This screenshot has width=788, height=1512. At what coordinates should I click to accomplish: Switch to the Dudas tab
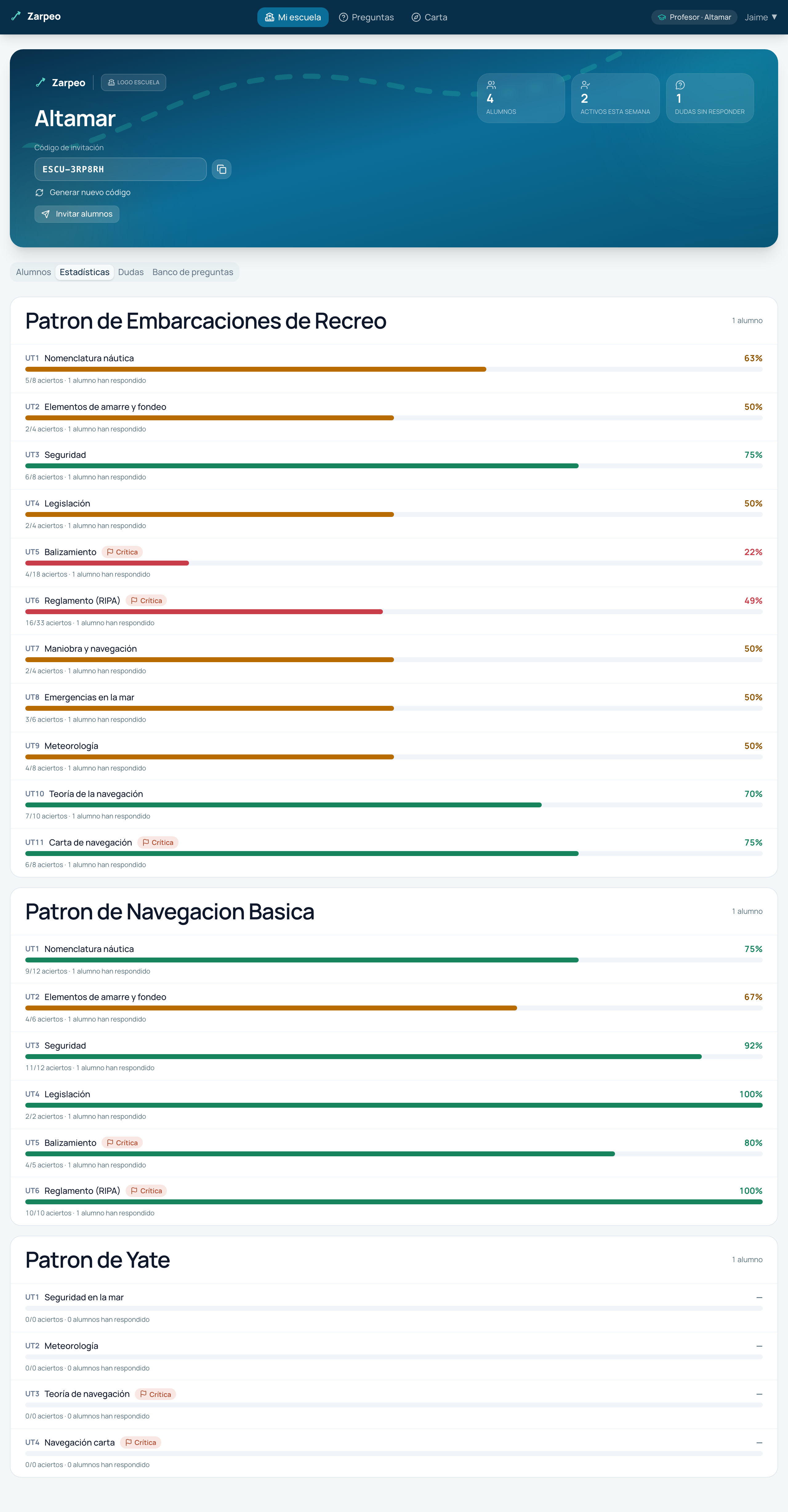[131, 272]
